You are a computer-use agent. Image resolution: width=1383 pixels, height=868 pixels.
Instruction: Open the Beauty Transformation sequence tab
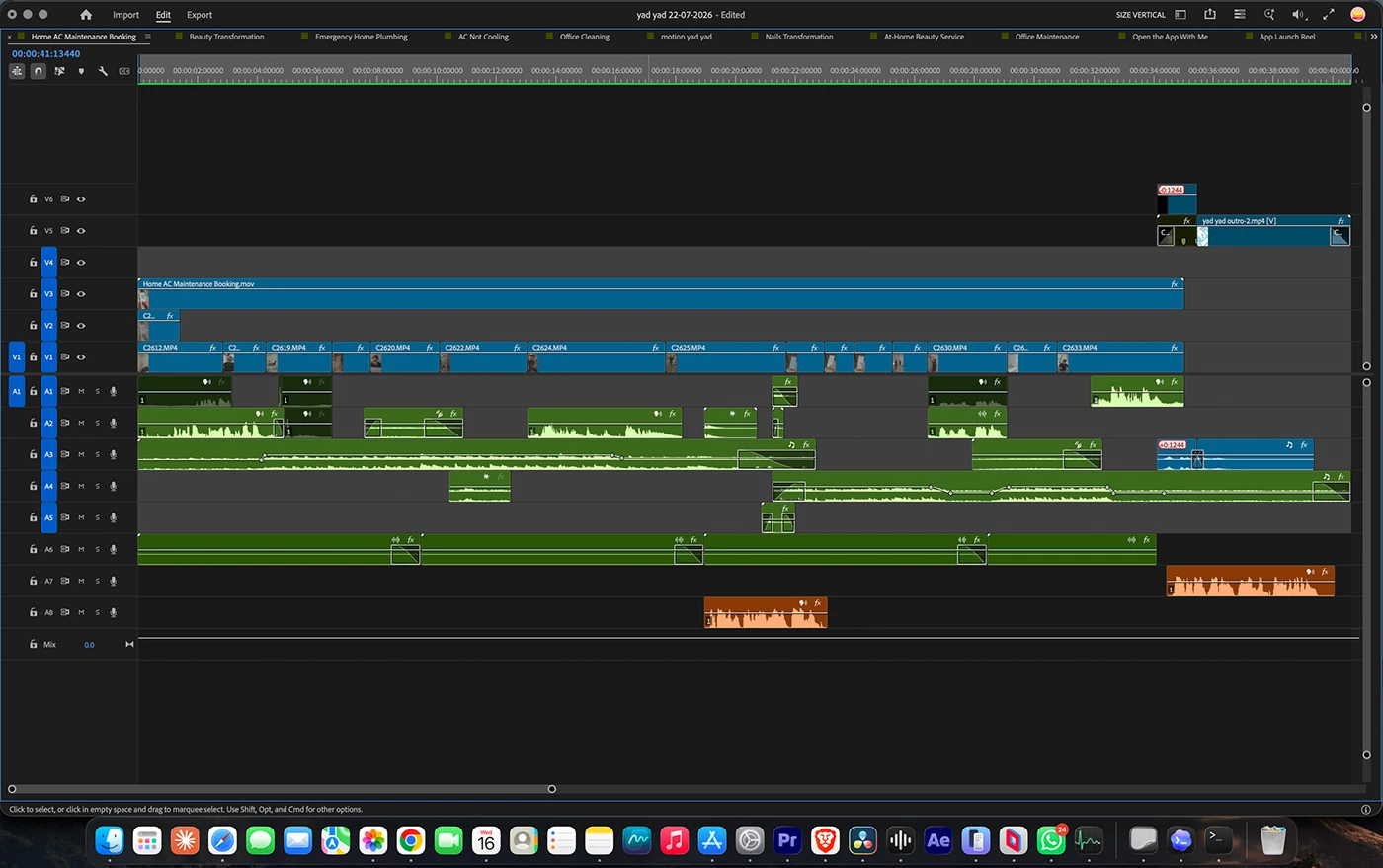[226, 37]
